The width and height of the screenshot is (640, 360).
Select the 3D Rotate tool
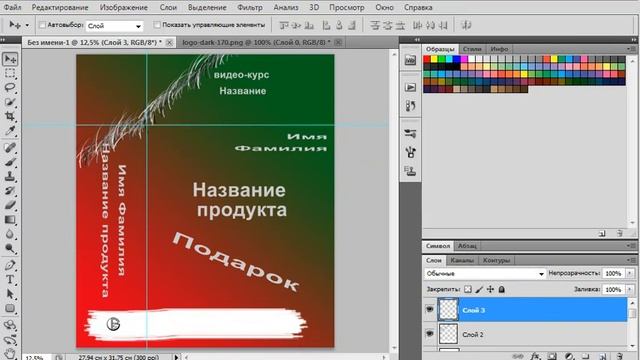point(10,325)
